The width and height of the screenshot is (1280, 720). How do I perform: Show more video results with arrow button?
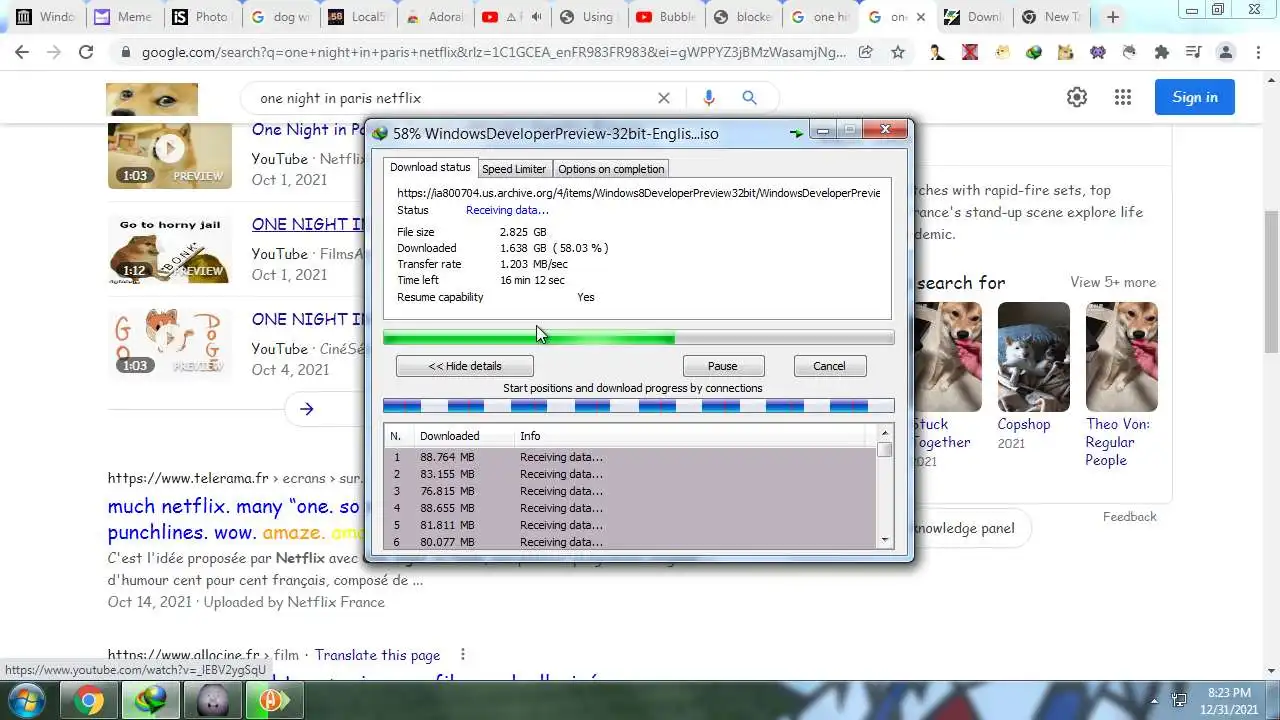[x=306, y=409]
